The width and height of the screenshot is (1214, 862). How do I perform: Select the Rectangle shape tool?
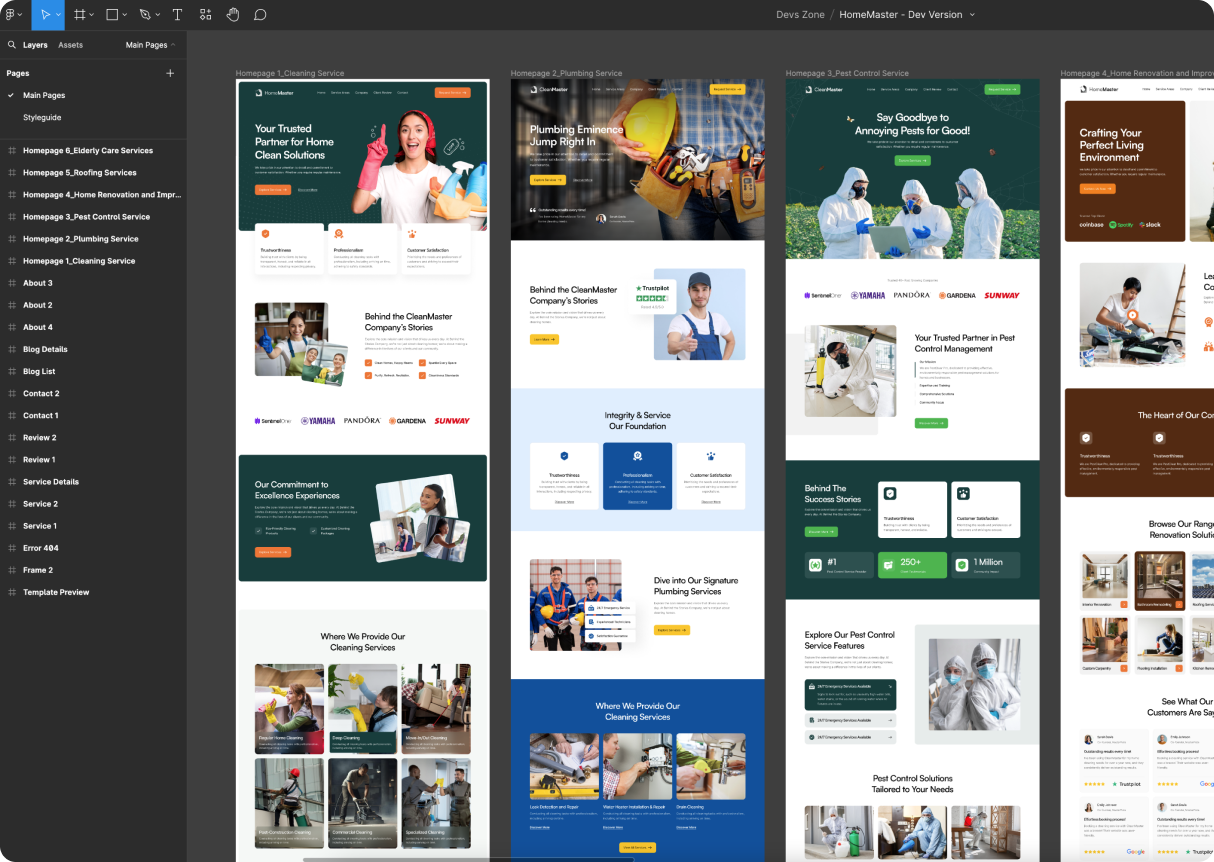pyautogui.click(x=112, y=15)
